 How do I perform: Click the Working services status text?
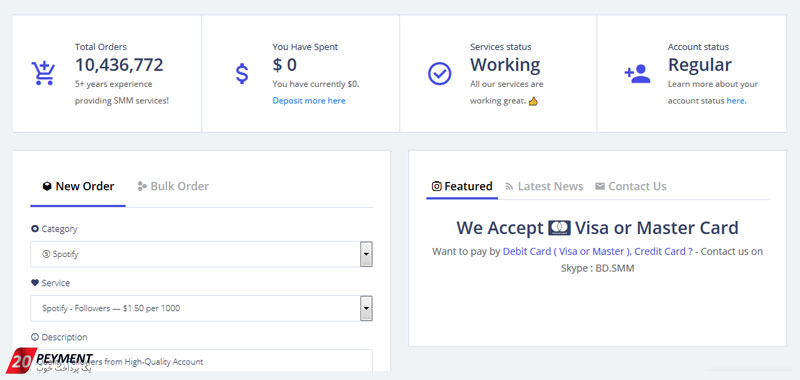[x=505, y=65]
